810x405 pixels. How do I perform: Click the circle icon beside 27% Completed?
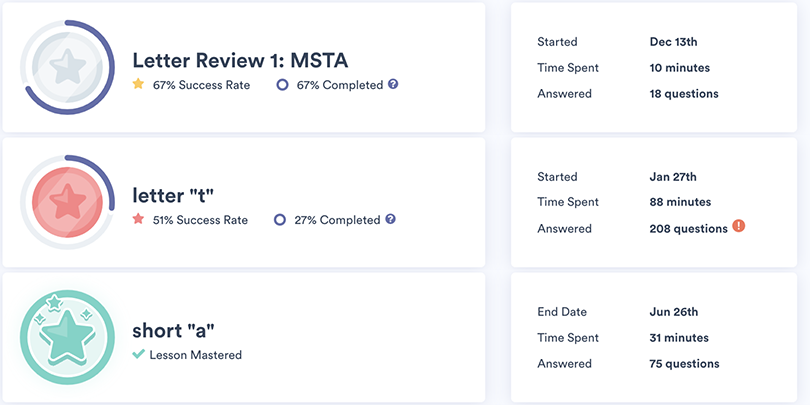pyautogui.click(x=280, y=220)
